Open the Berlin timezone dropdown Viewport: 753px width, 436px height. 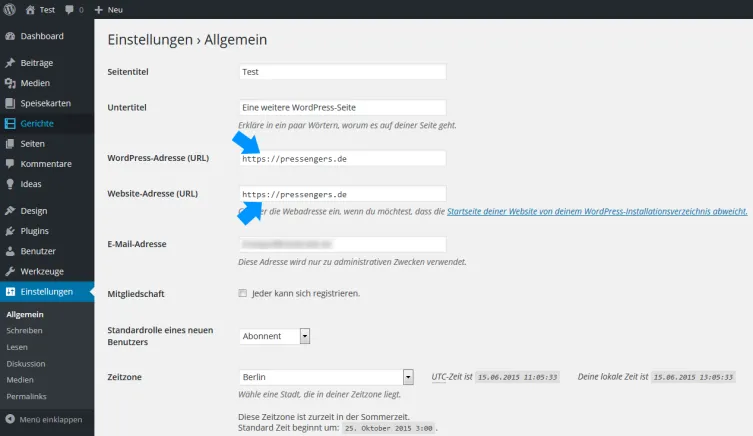(x=326, y=377)
